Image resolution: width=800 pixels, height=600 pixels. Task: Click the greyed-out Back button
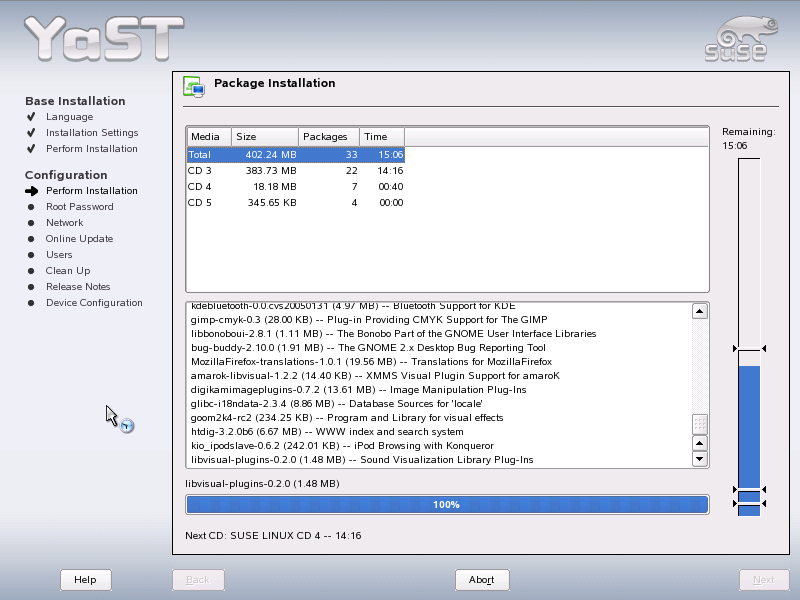[198, 580]
